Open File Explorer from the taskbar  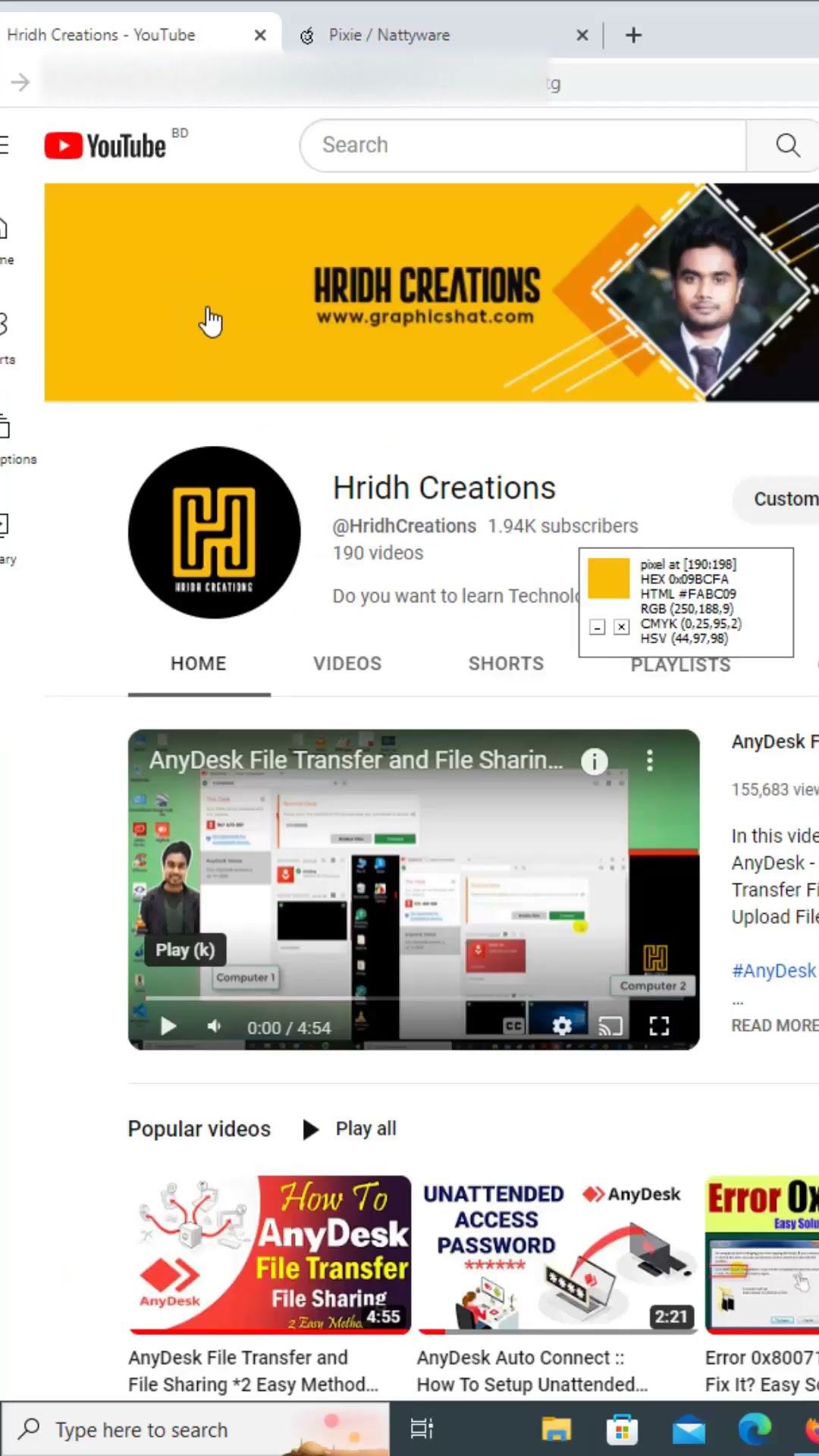556,1429
